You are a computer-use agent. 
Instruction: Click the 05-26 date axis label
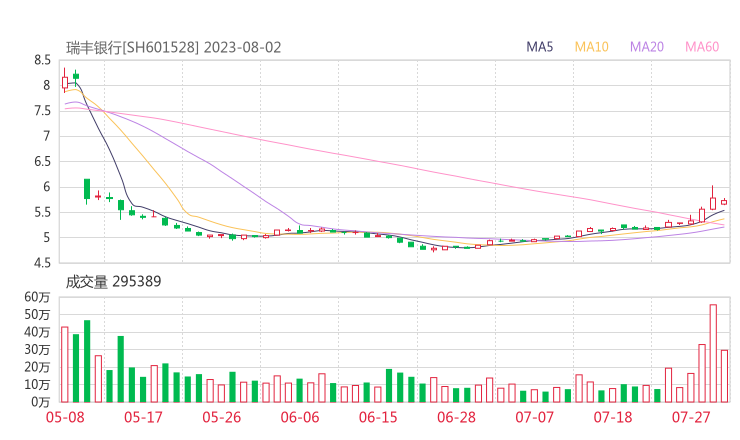pos(221,417)
